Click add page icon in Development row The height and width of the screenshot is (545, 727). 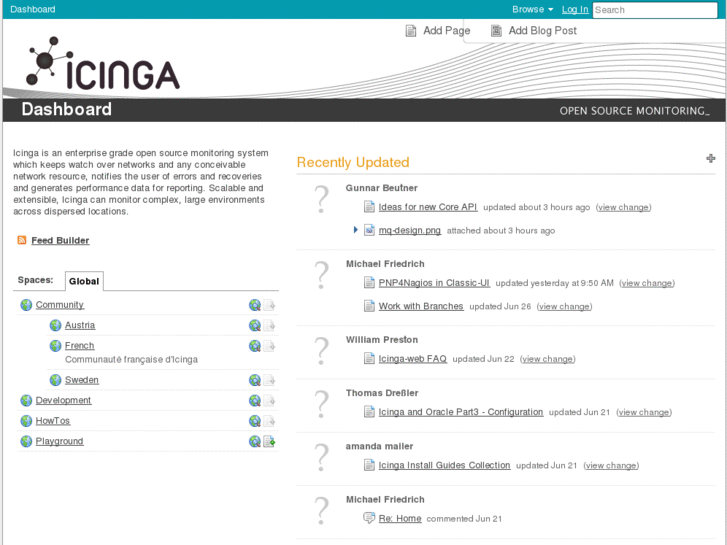pos(269,401)
